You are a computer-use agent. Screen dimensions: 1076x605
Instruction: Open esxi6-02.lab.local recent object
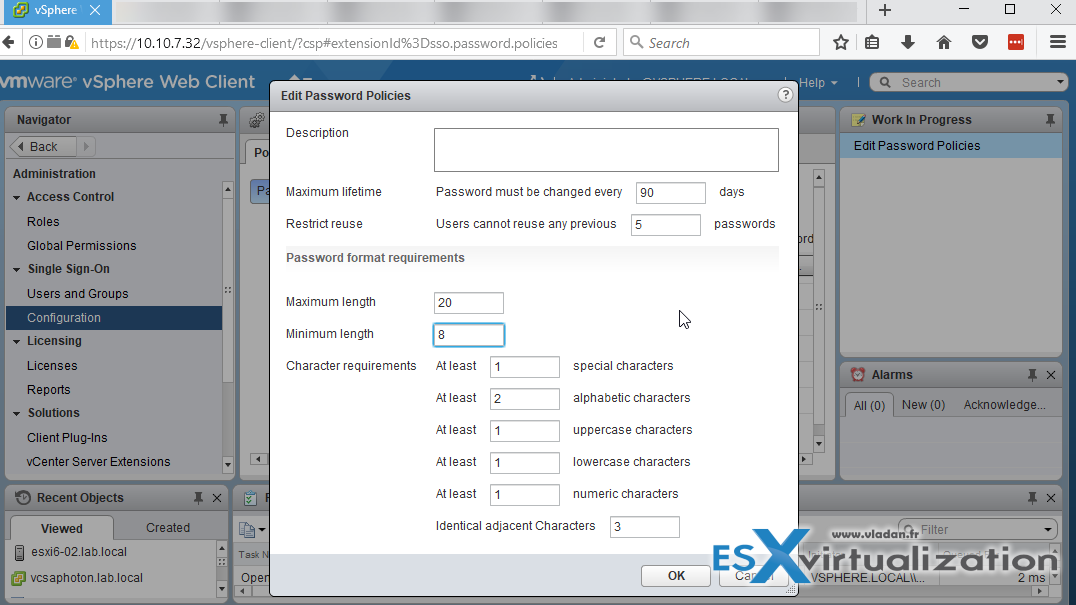coord(79,551)
